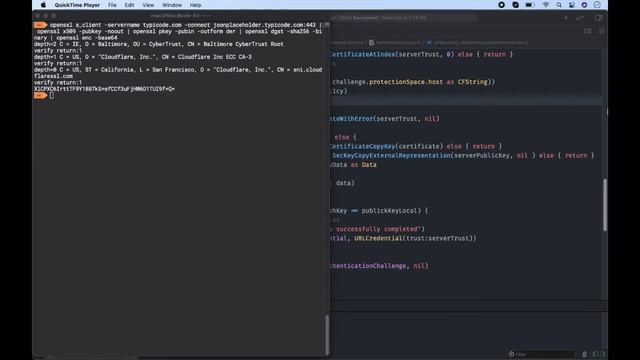Click the Swift file icon in Xcode jump bar

(x=371, y=42)
